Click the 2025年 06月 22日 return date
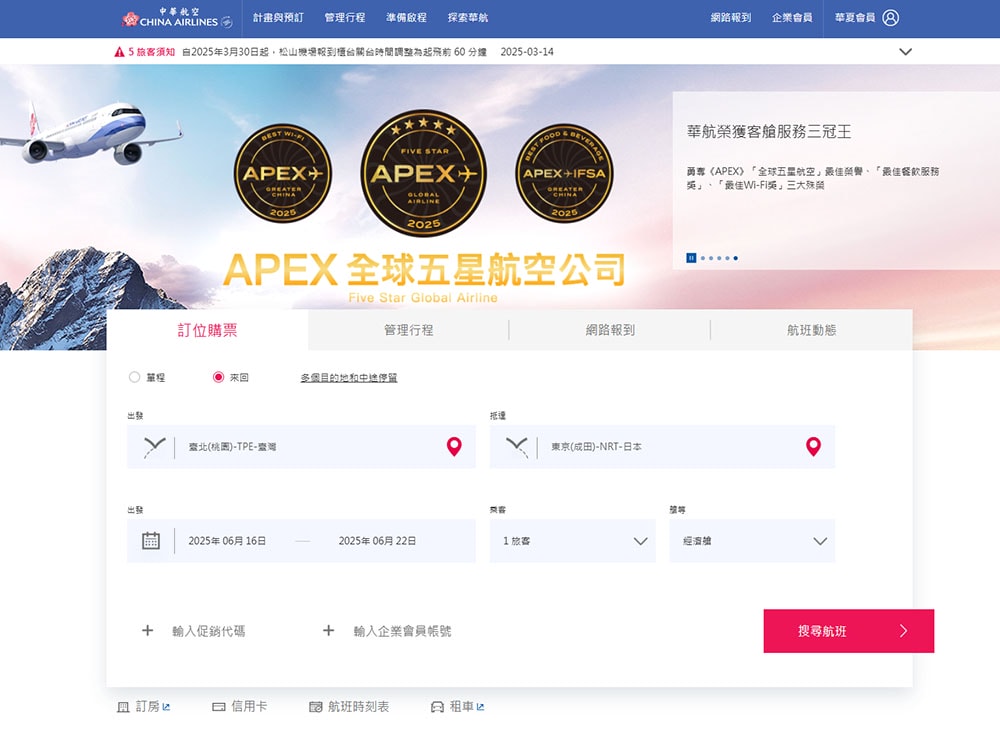The height and width of the screenshot is (752, 1000). coord(378,541)
